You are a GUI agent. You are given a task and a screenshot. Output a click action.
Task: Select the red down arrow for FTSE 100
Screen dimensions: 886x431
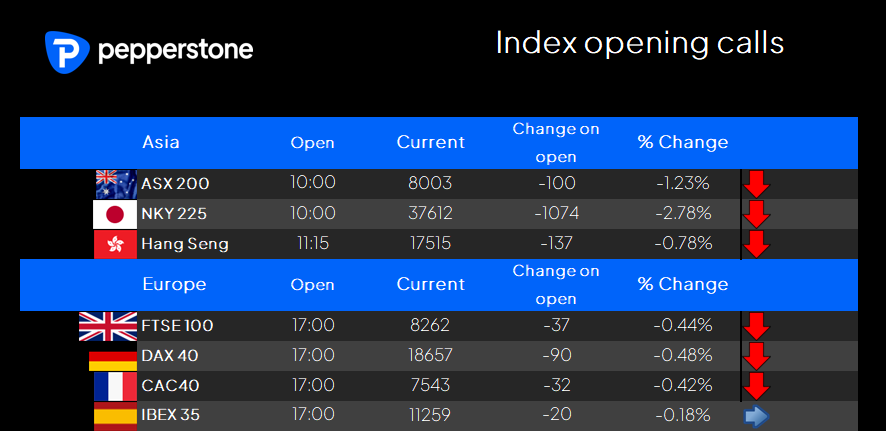757,326
